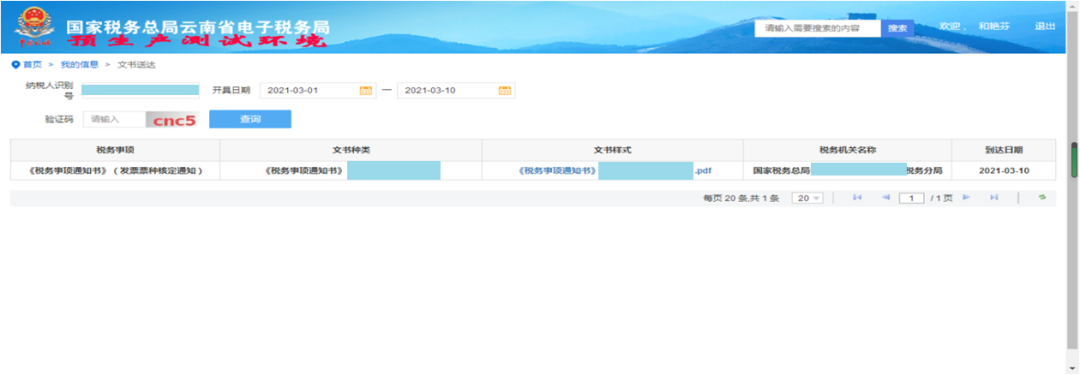The image size is (1080, 375).
Task: Open the 税务事项通知书 pdf link
Action: [614, 171]
